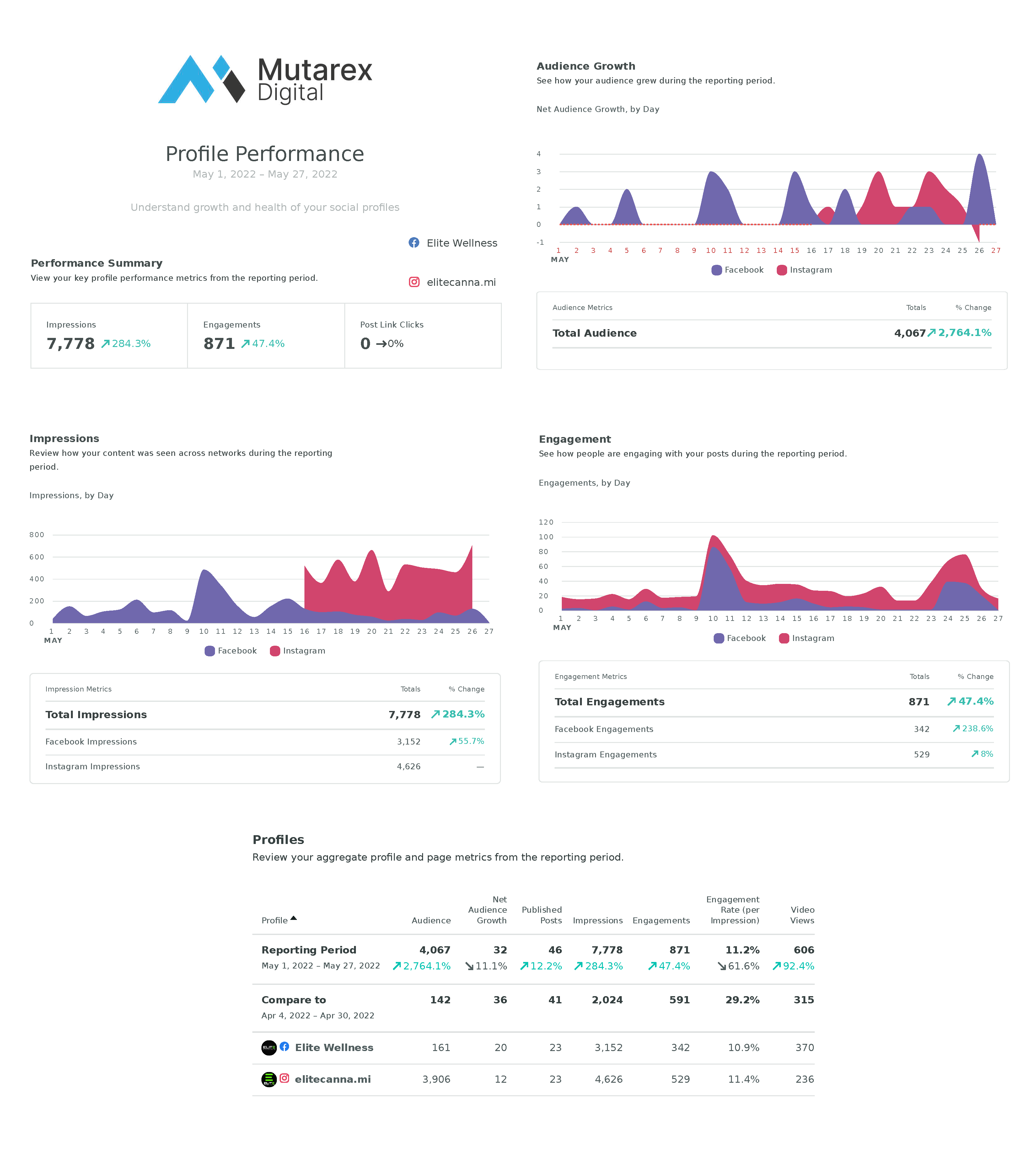Sort by the Profile column arrow
The height and width of the screenshot is (1164, 1036).
point(293,918)
